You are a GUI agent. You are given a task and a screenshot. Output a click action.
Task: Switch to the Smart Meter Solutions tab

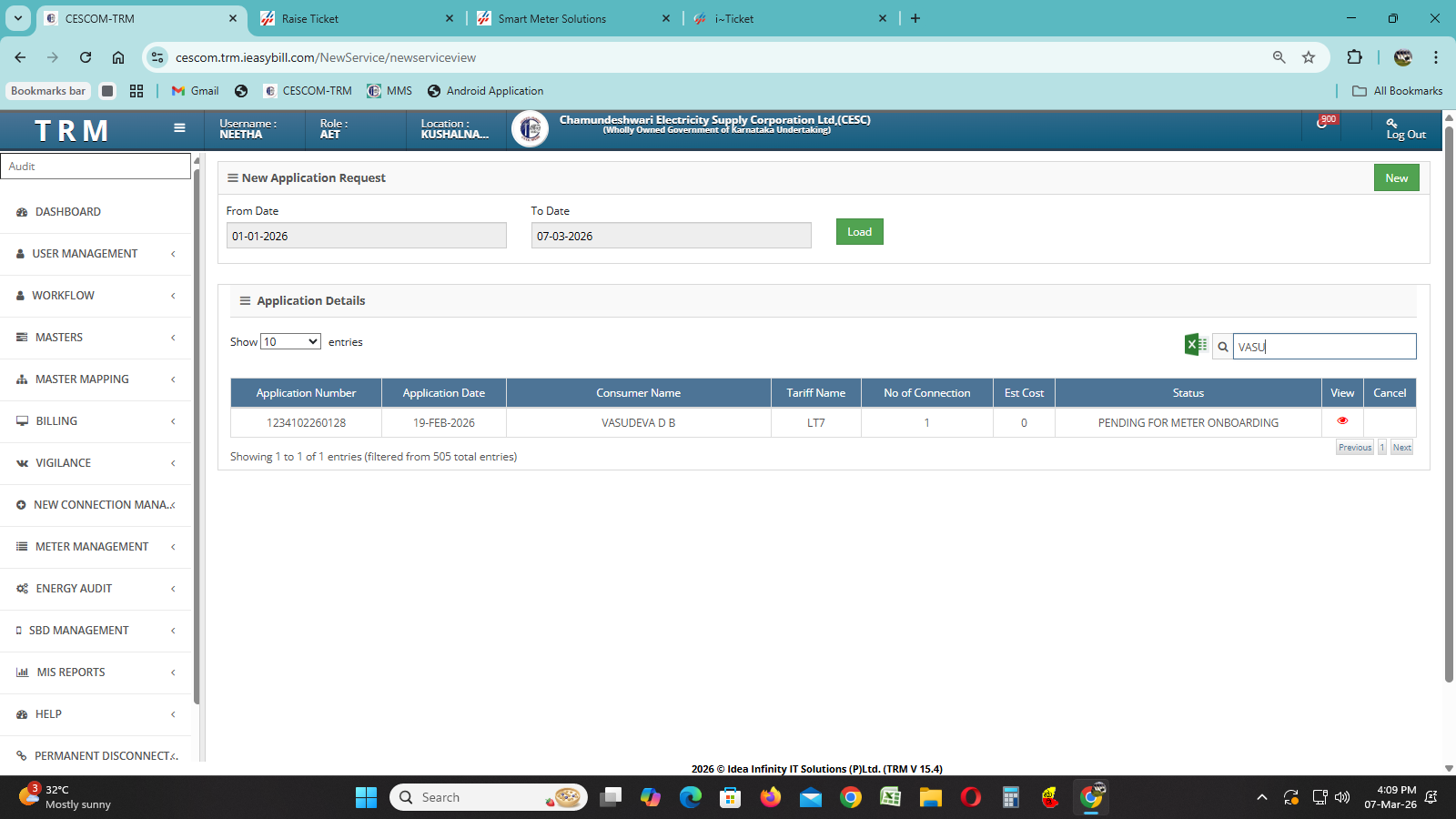pyautogui.click(x=573, y=19)
